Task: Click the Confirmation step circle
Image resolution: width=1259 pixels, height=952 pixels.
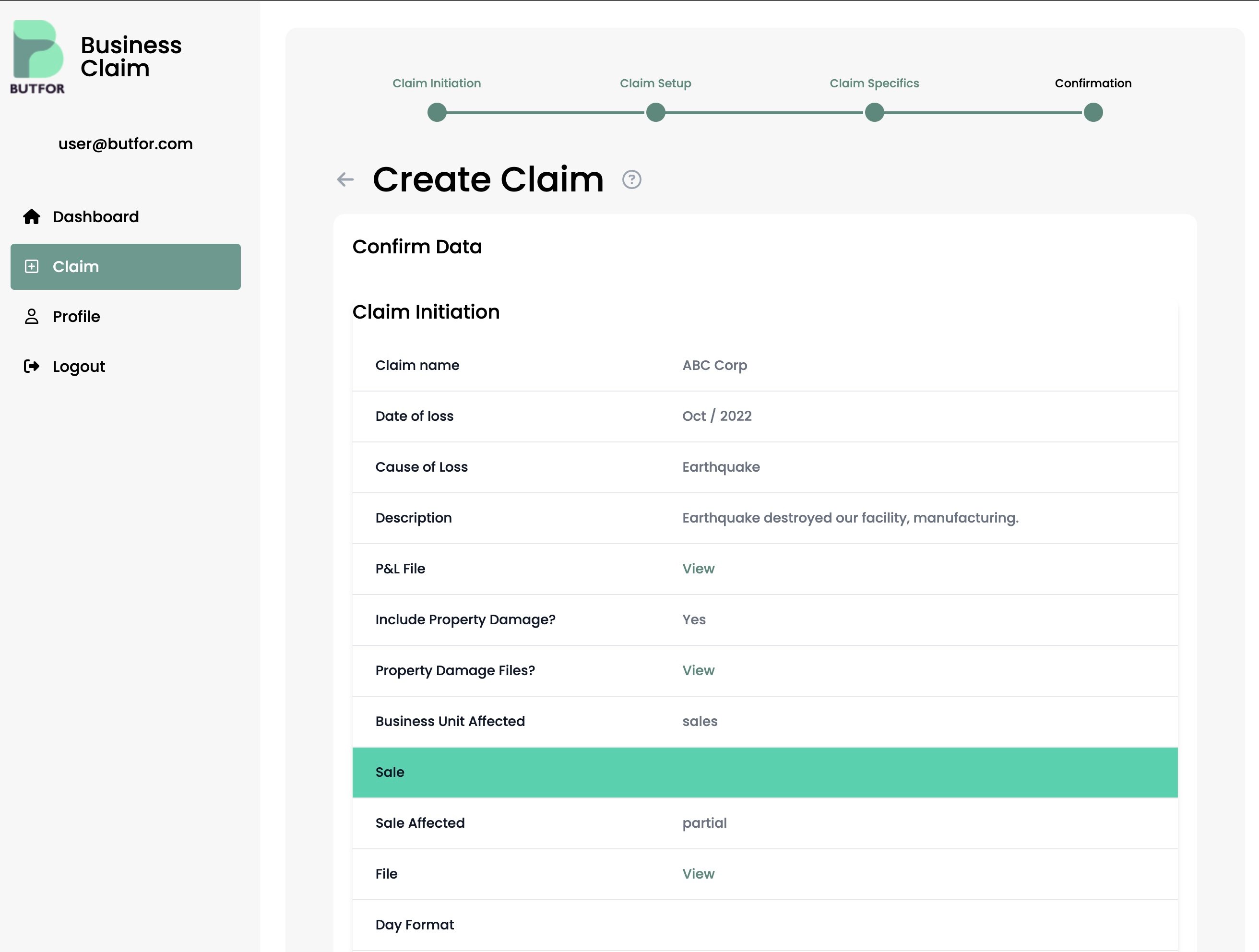Action: click(x=1093, y=113)
